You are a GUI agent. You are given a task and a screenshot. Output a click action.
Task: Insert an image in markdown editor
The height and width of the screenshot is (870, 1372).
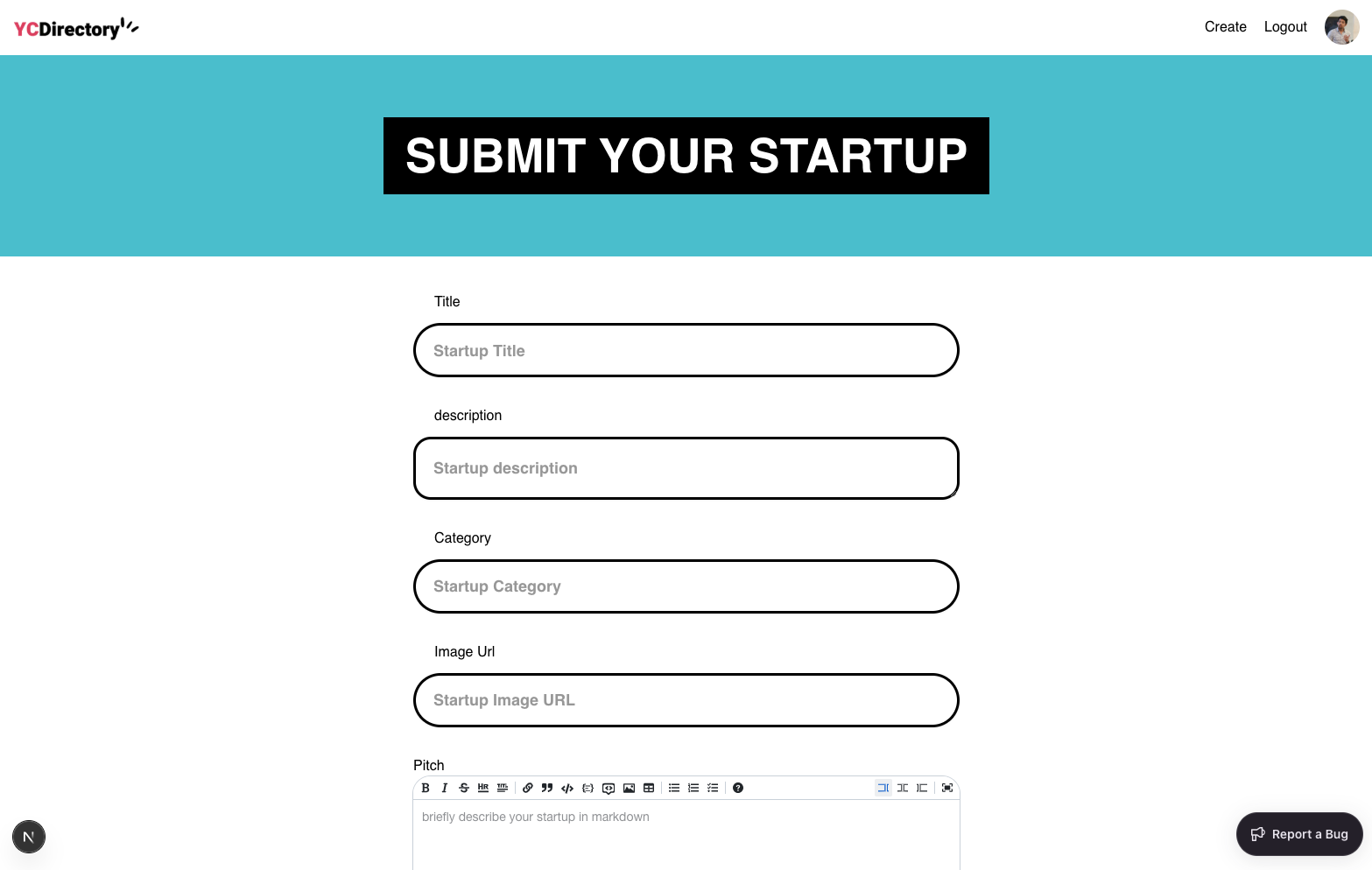(x=629, y=788)
